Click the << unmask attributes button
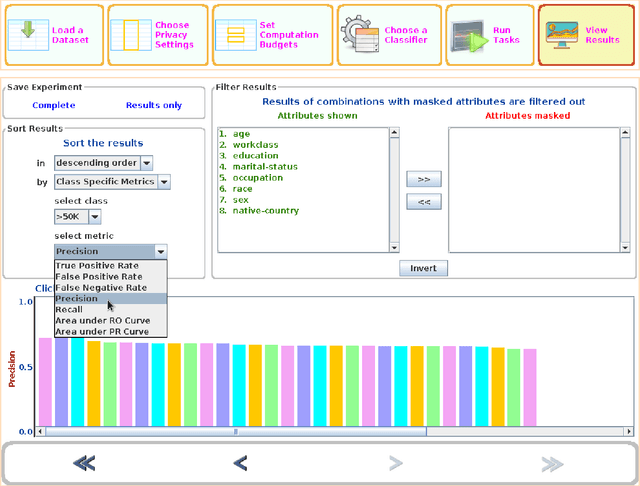The height and width of the screenshot is (486, 640). [423, 202]
